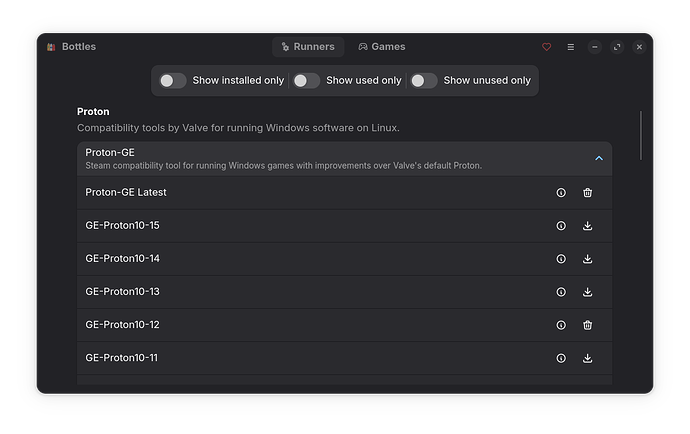
Task: Turn on the Show unused only switch
Action: [x=424, y=81]
